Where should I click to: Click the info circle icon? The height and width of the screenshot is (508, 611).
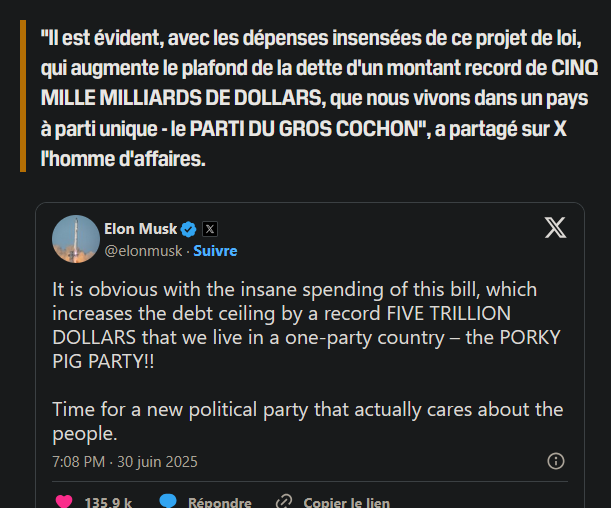click(556, 461)
